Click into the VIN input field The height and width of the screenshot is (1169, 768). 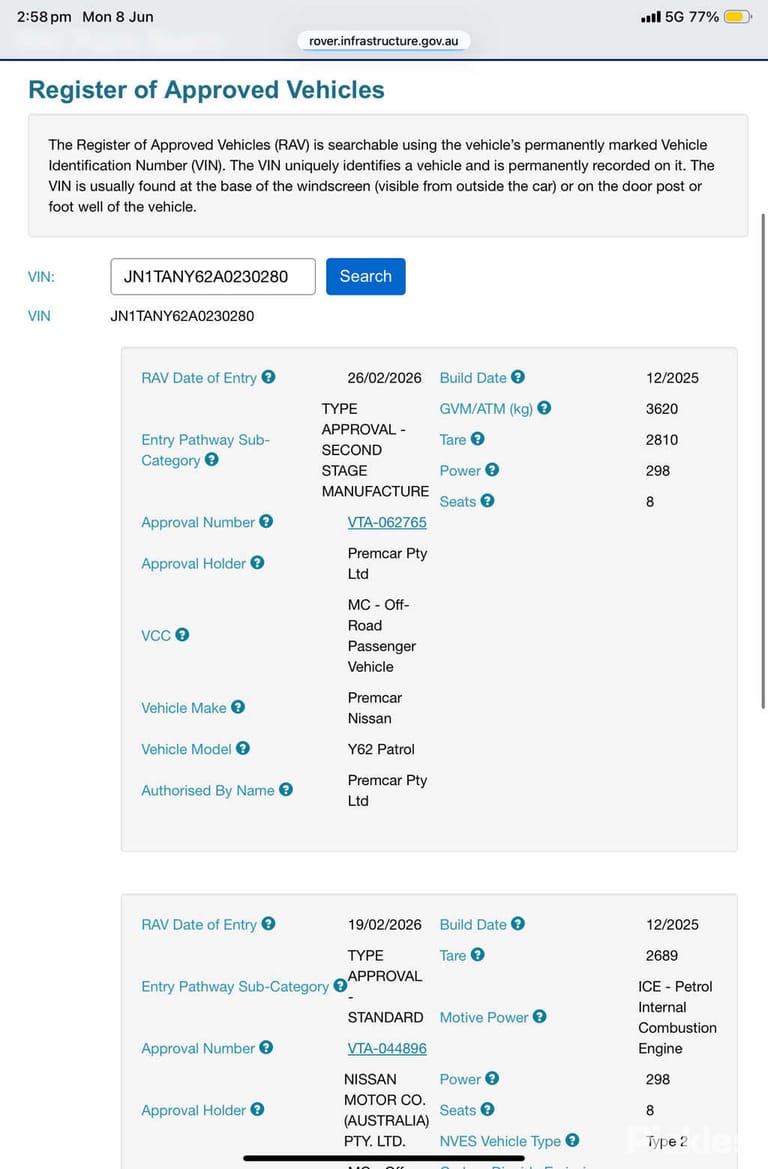tap(213, 277)
